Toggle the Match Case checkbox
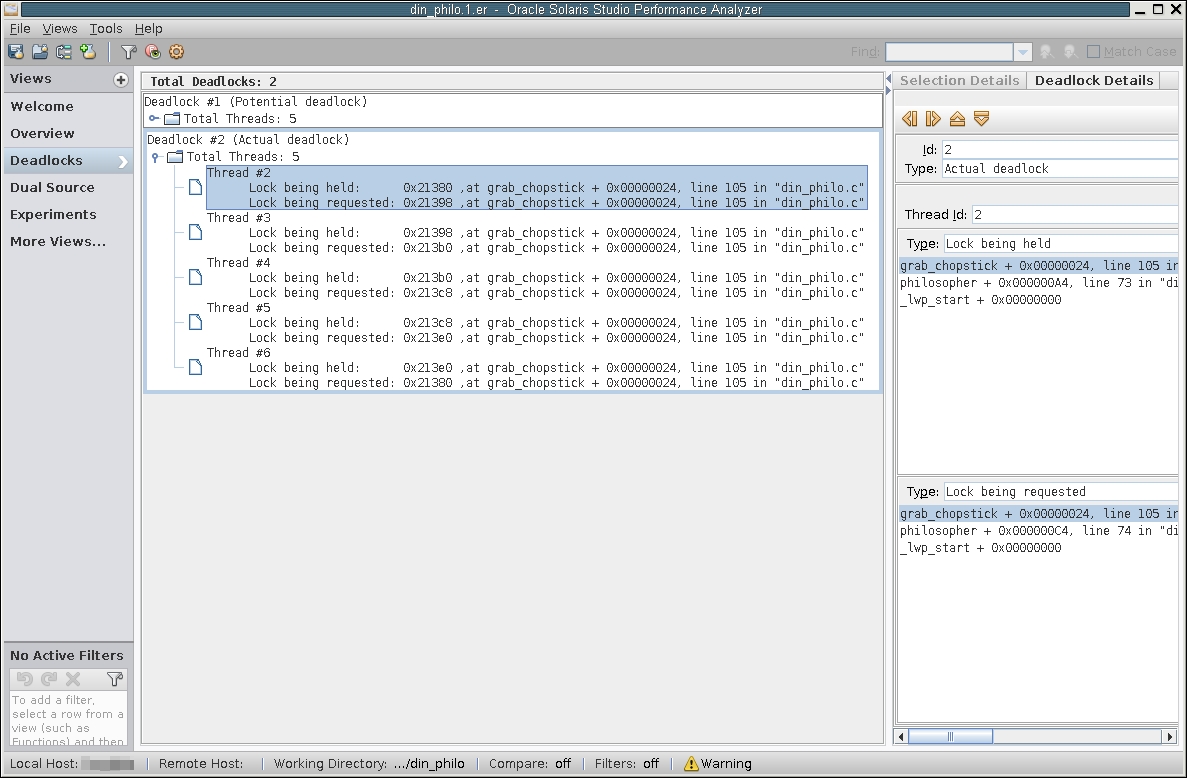Screen dimensions: 1187x778 coord(1093,51)
